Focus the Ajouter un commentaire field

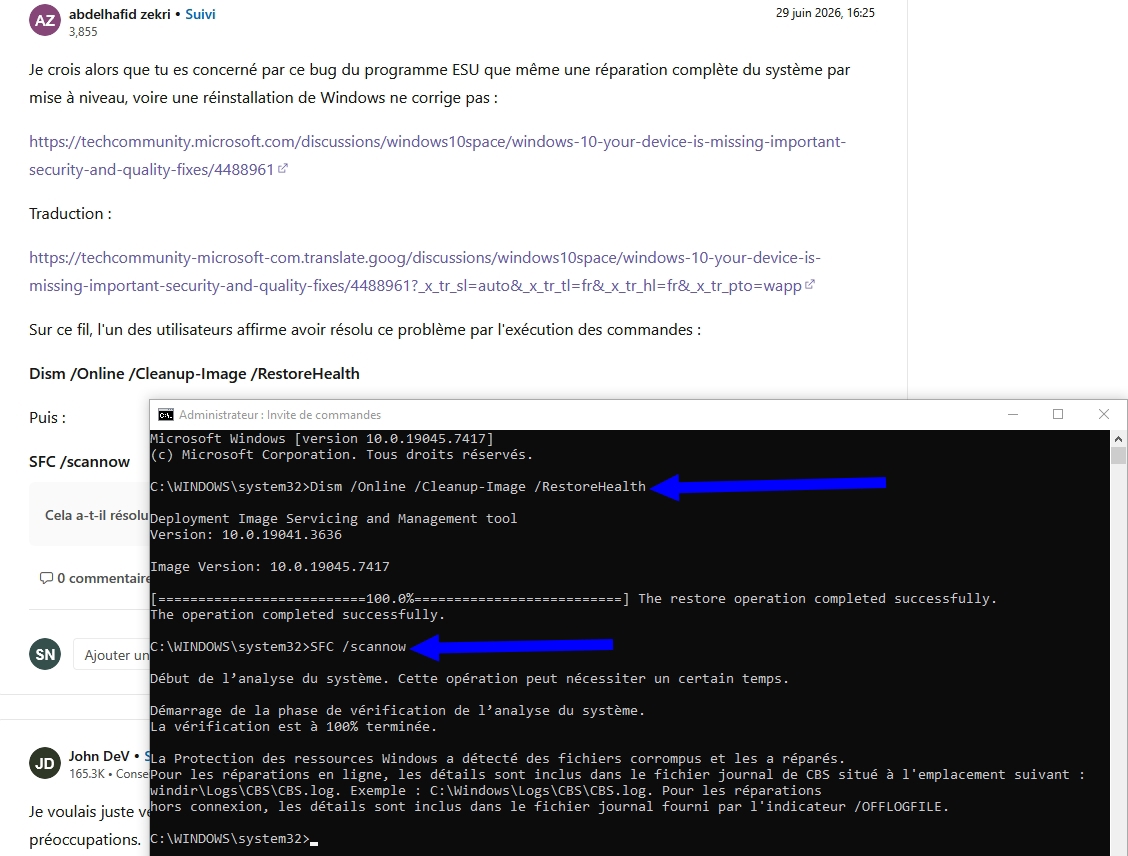tap(112, 655)
